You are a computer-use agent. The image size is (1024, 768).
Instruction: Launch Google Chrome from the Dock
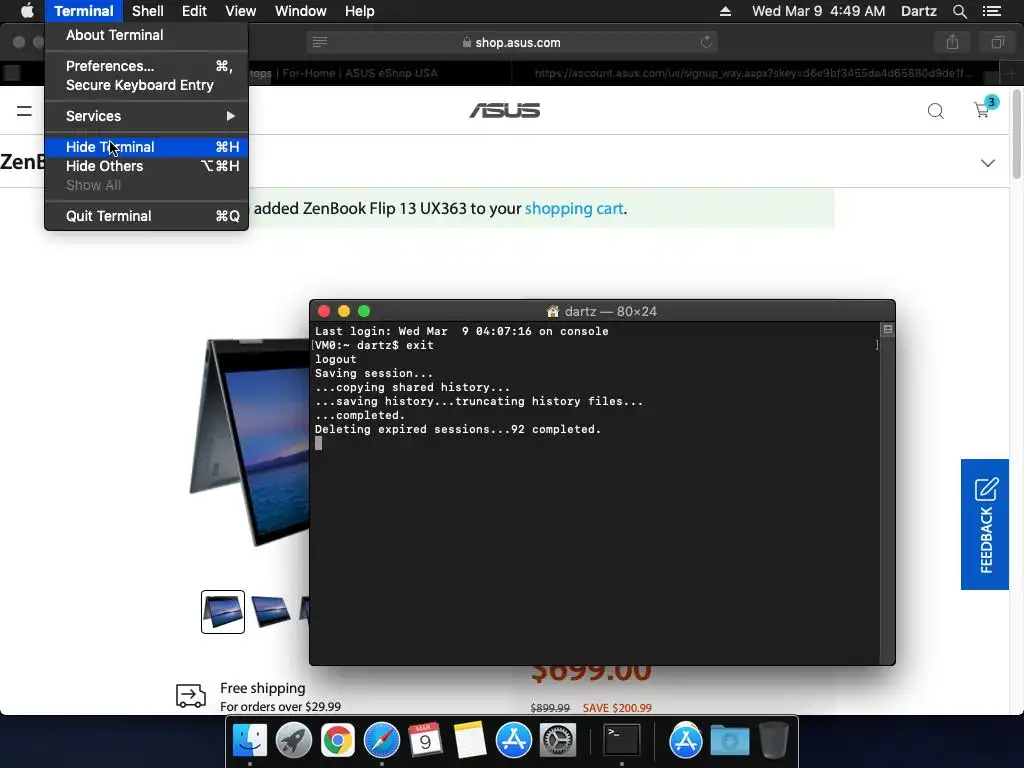pyautogui.click(x=338, y=741)
